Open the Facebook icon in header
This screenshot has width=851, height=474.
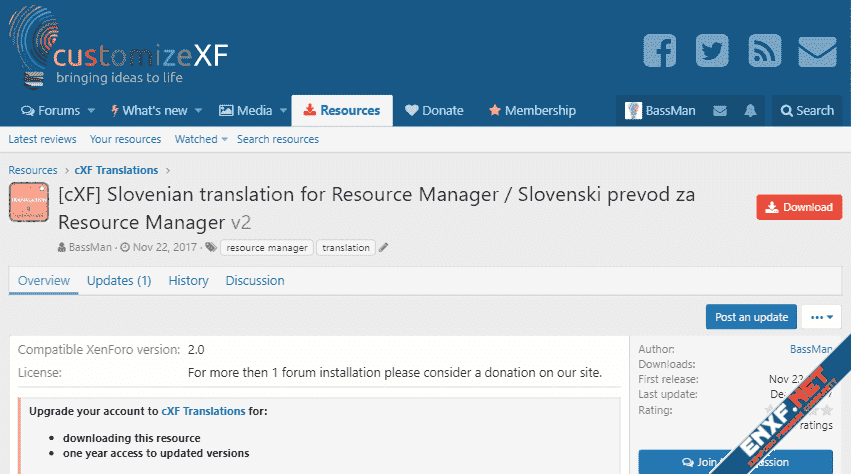(660, 51)
